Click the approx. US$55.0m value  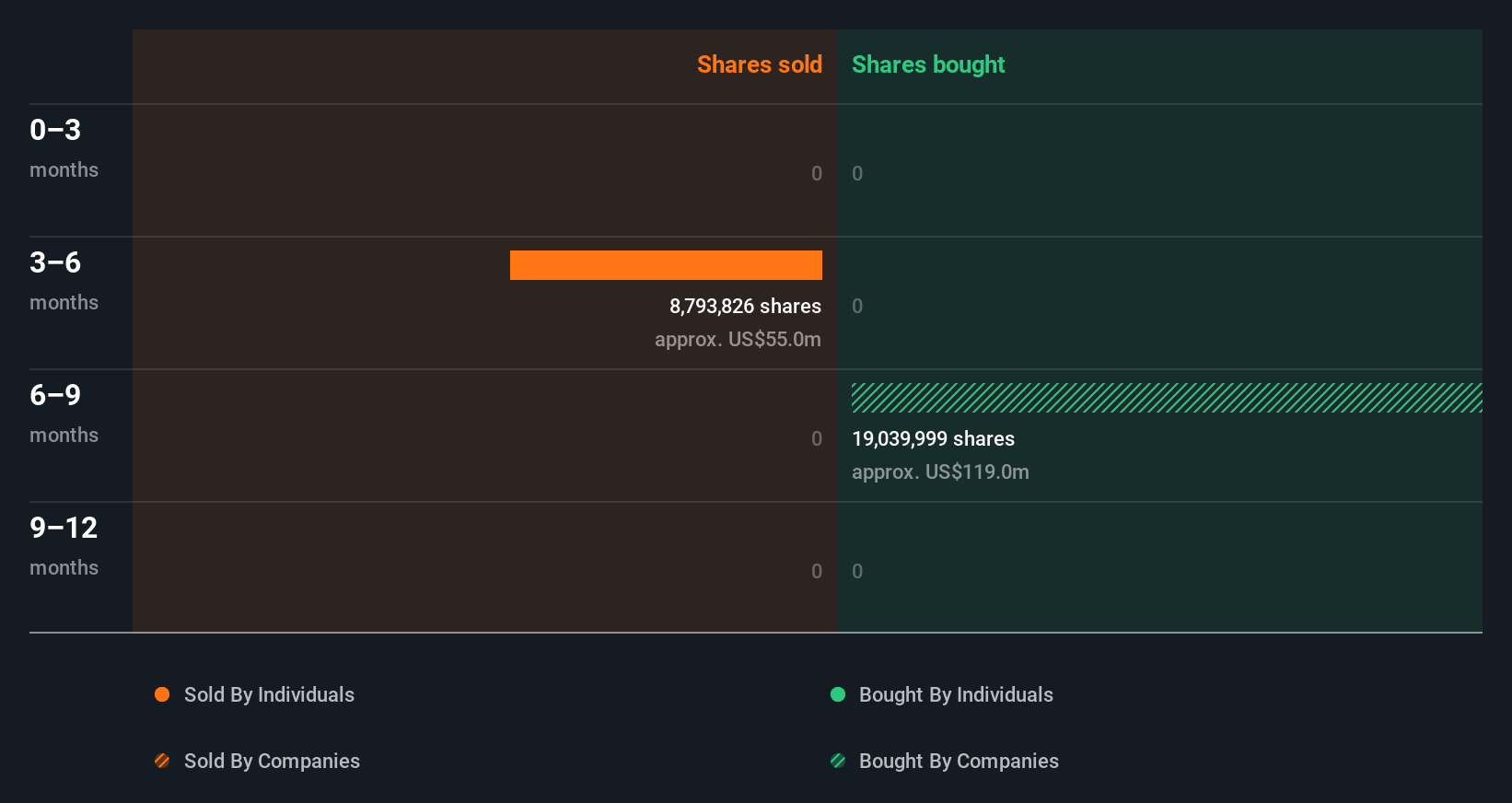(738, 339)
